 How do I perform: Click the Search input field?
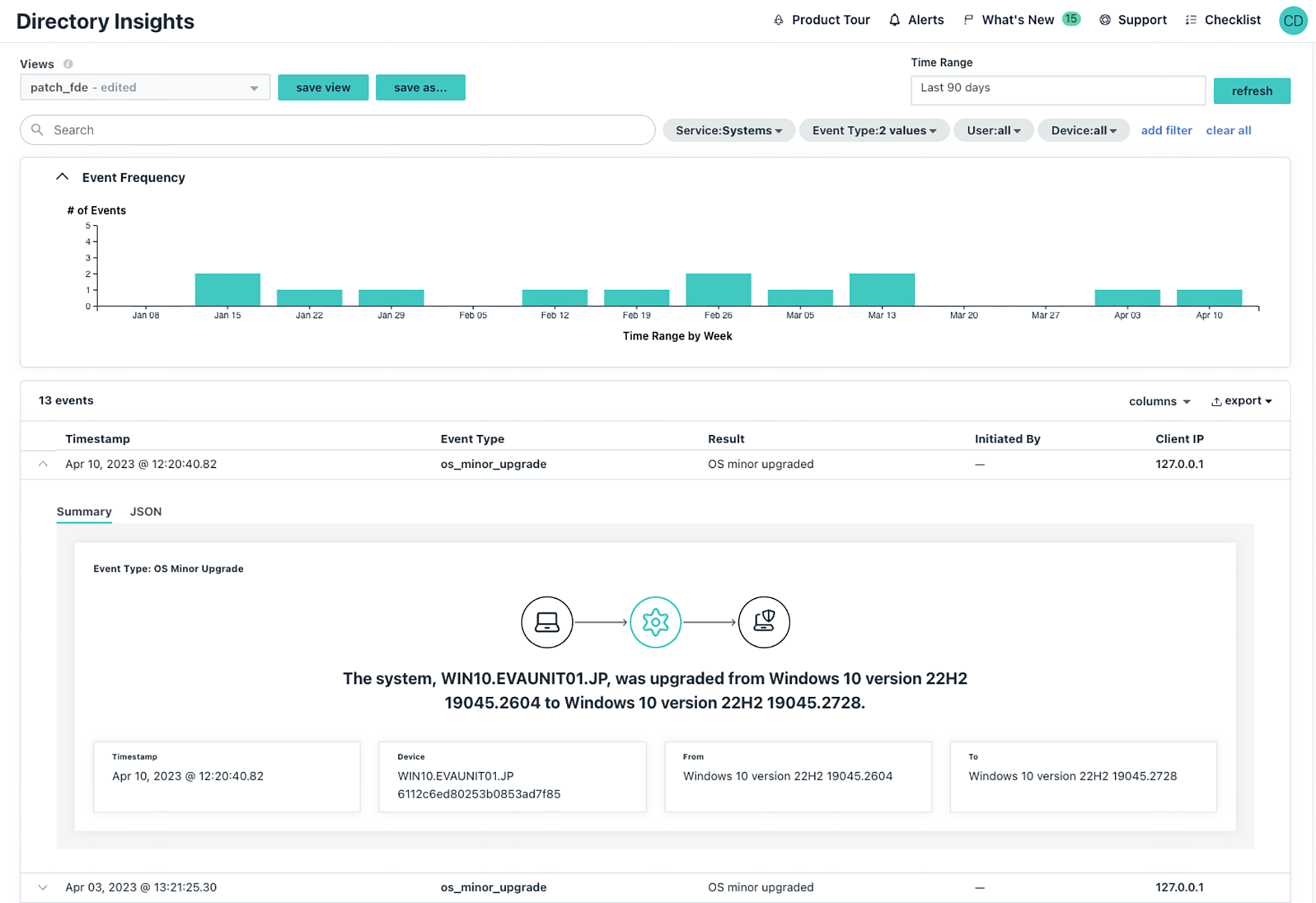(337, 130)
